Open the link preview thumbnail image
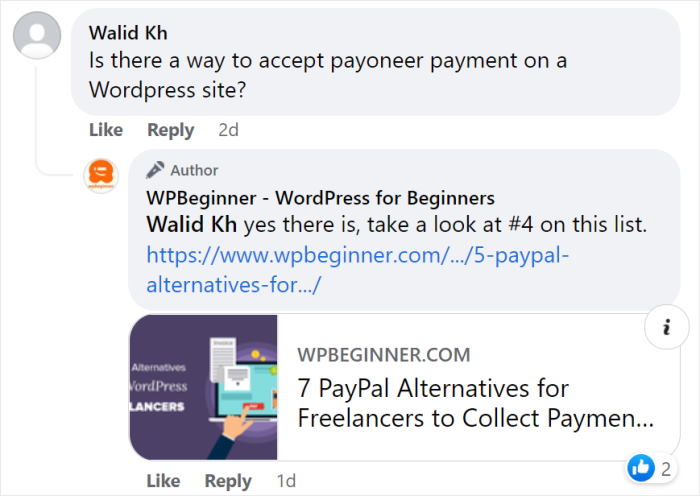700x496 pixels. (x=204, y=387)
